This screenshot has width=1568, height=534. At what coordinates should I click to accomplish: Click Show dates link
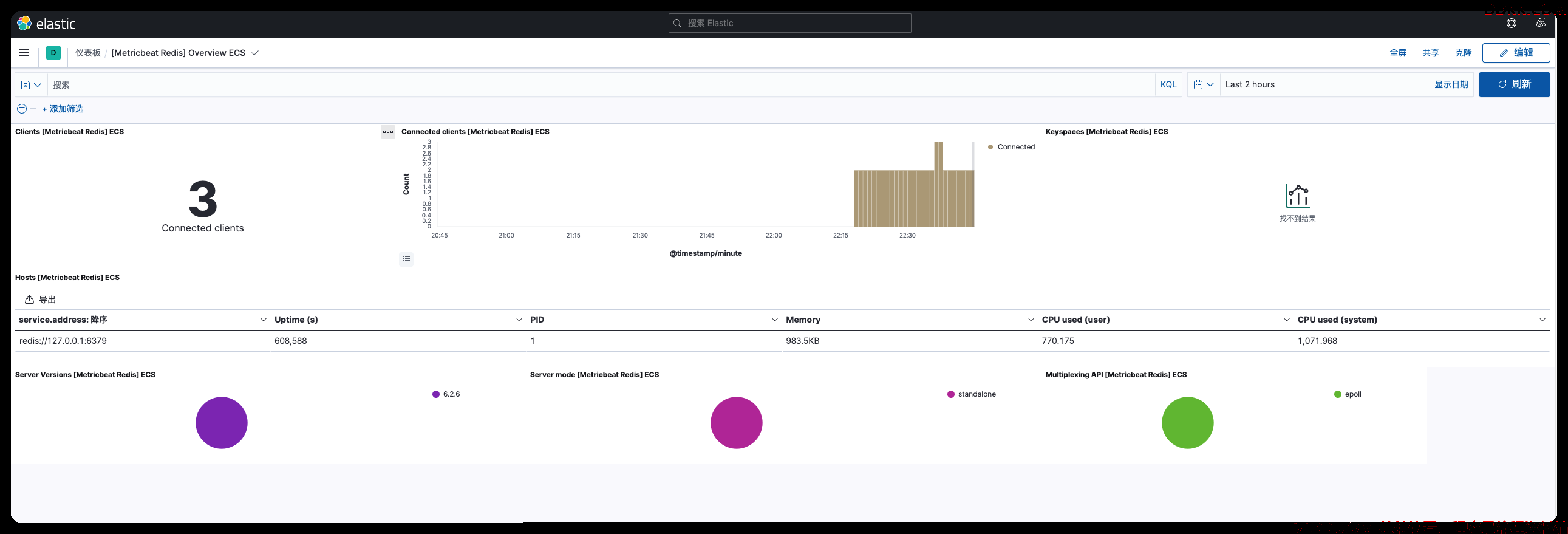(x=1450, y=85)
